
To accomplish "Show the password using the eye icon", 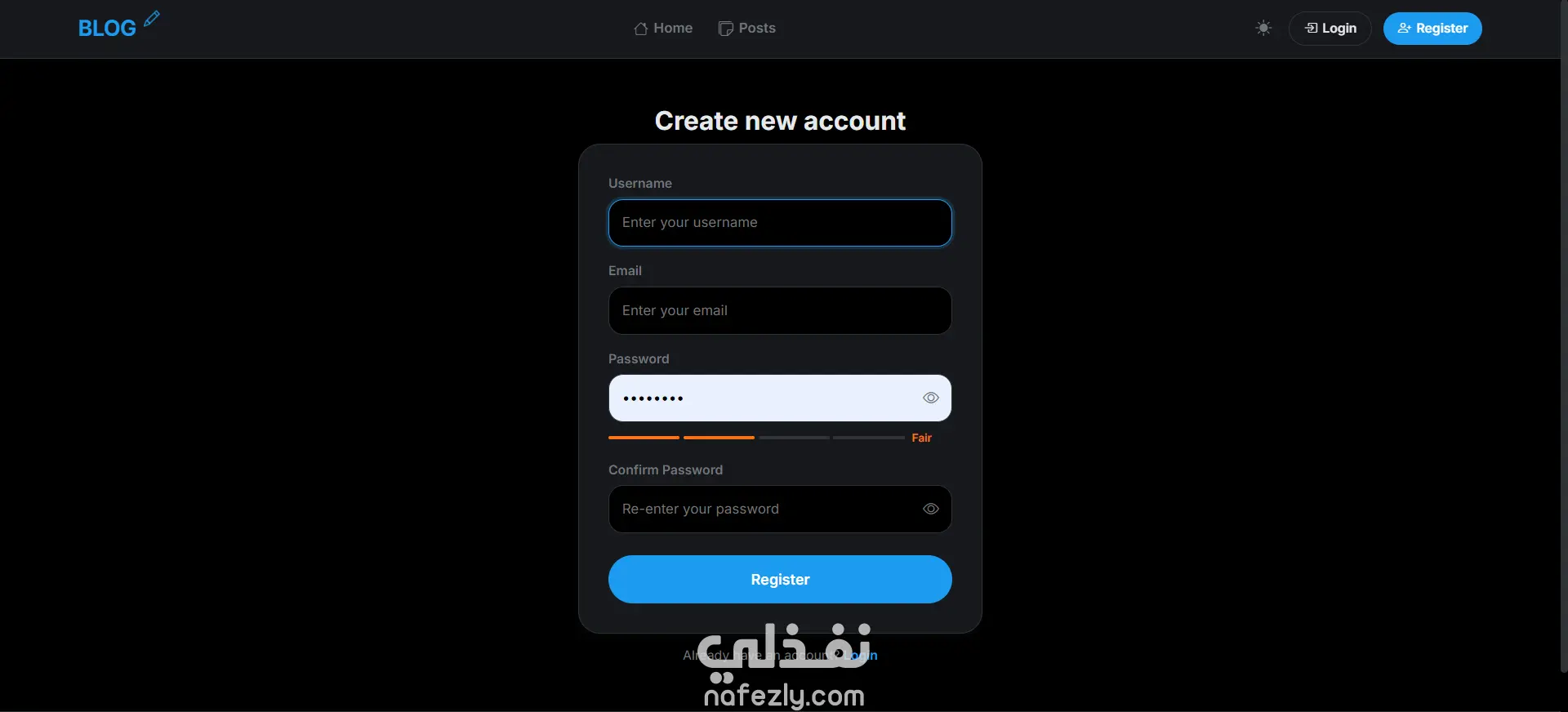I will point(931,398).
